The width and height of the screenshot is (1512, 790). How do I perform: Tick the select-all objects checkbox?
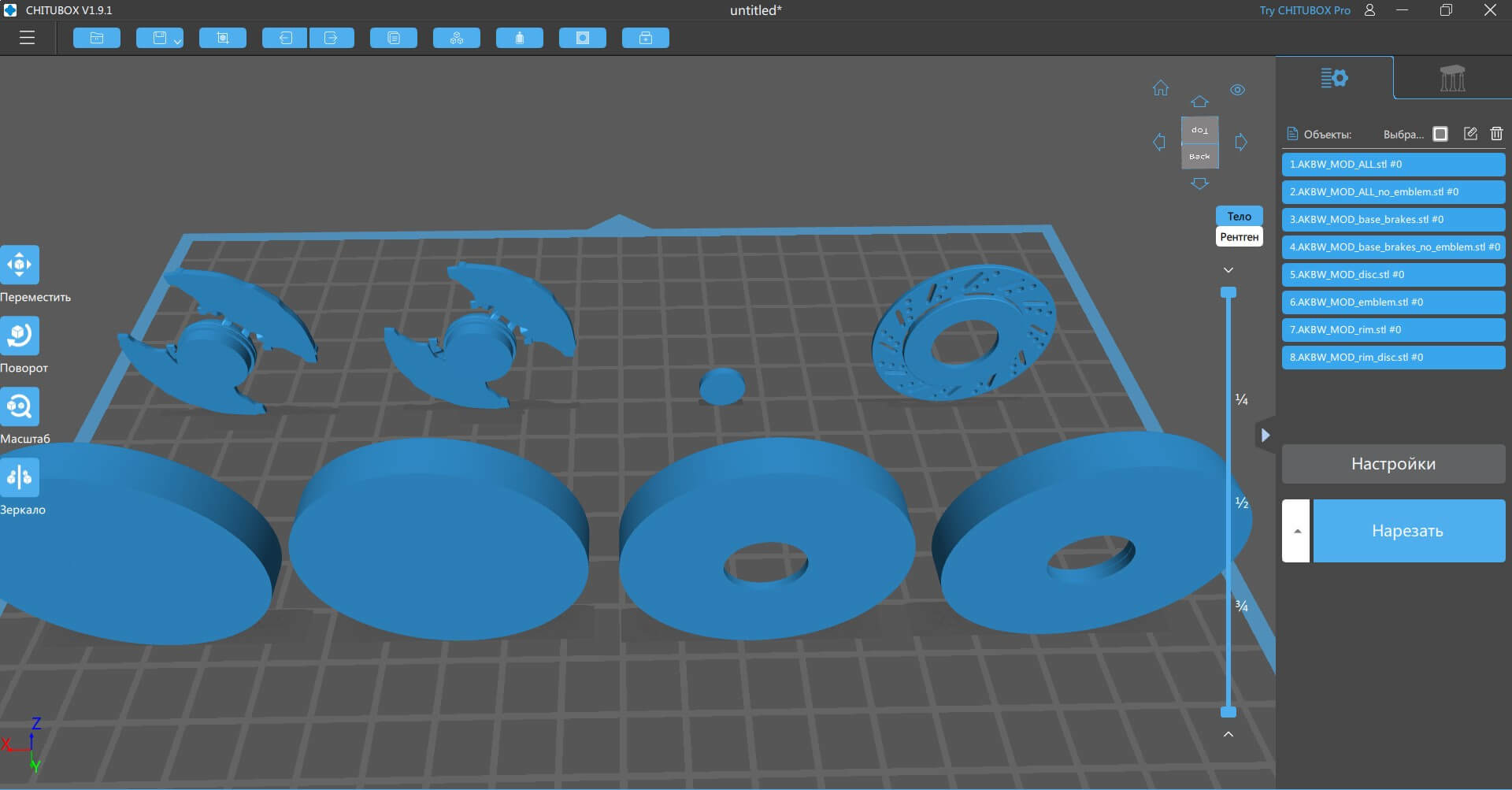click(1440, 134)
